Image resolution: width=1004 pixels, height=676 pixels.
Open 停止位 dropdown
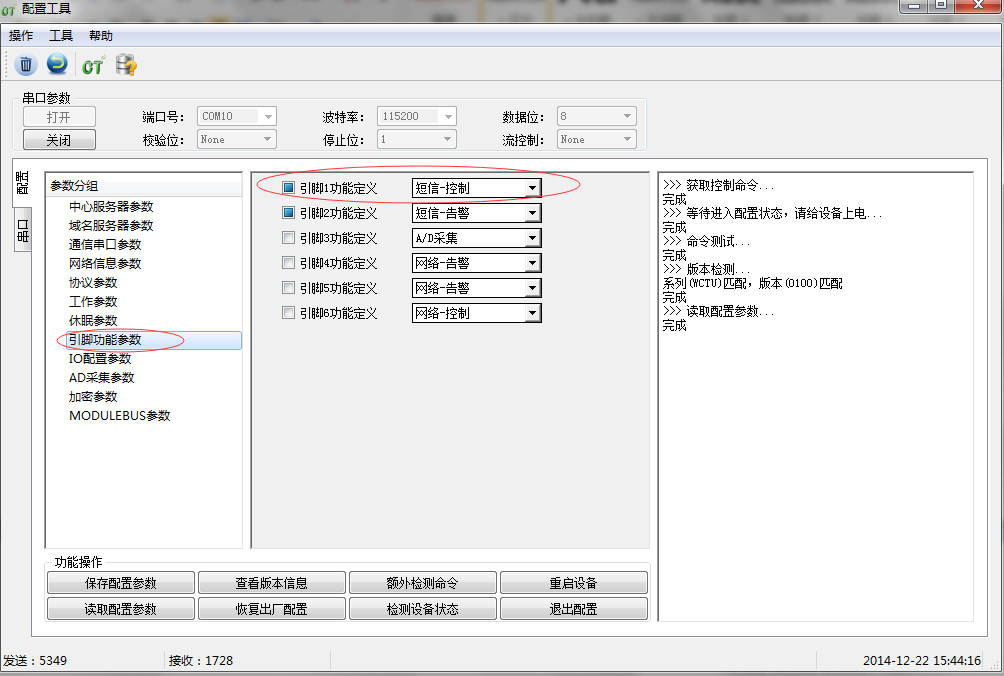[x=416, y=139]
